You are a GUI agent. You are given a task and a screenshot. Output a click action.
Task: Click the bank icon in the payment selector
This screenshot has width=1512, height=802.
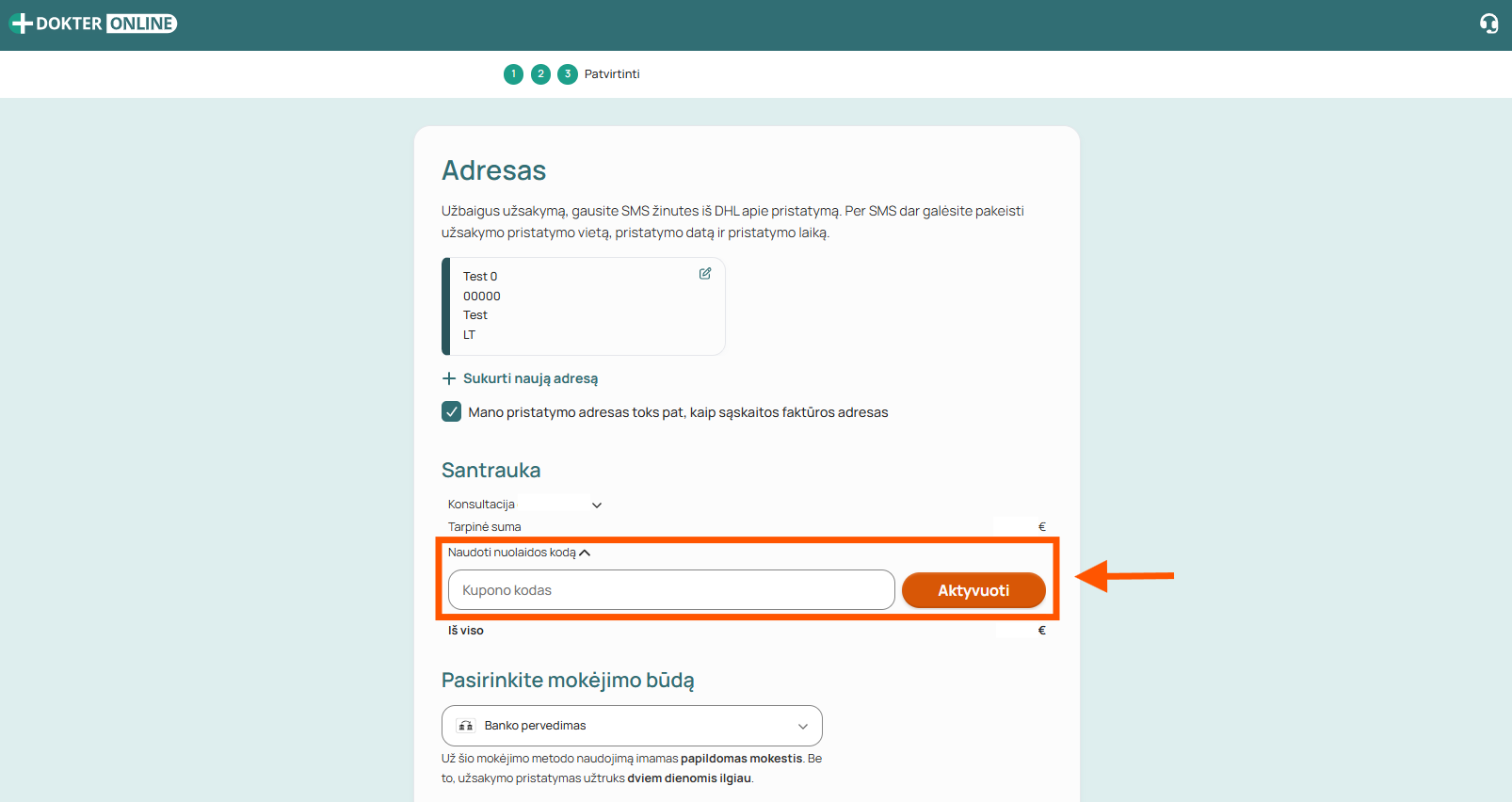(465, 726)
